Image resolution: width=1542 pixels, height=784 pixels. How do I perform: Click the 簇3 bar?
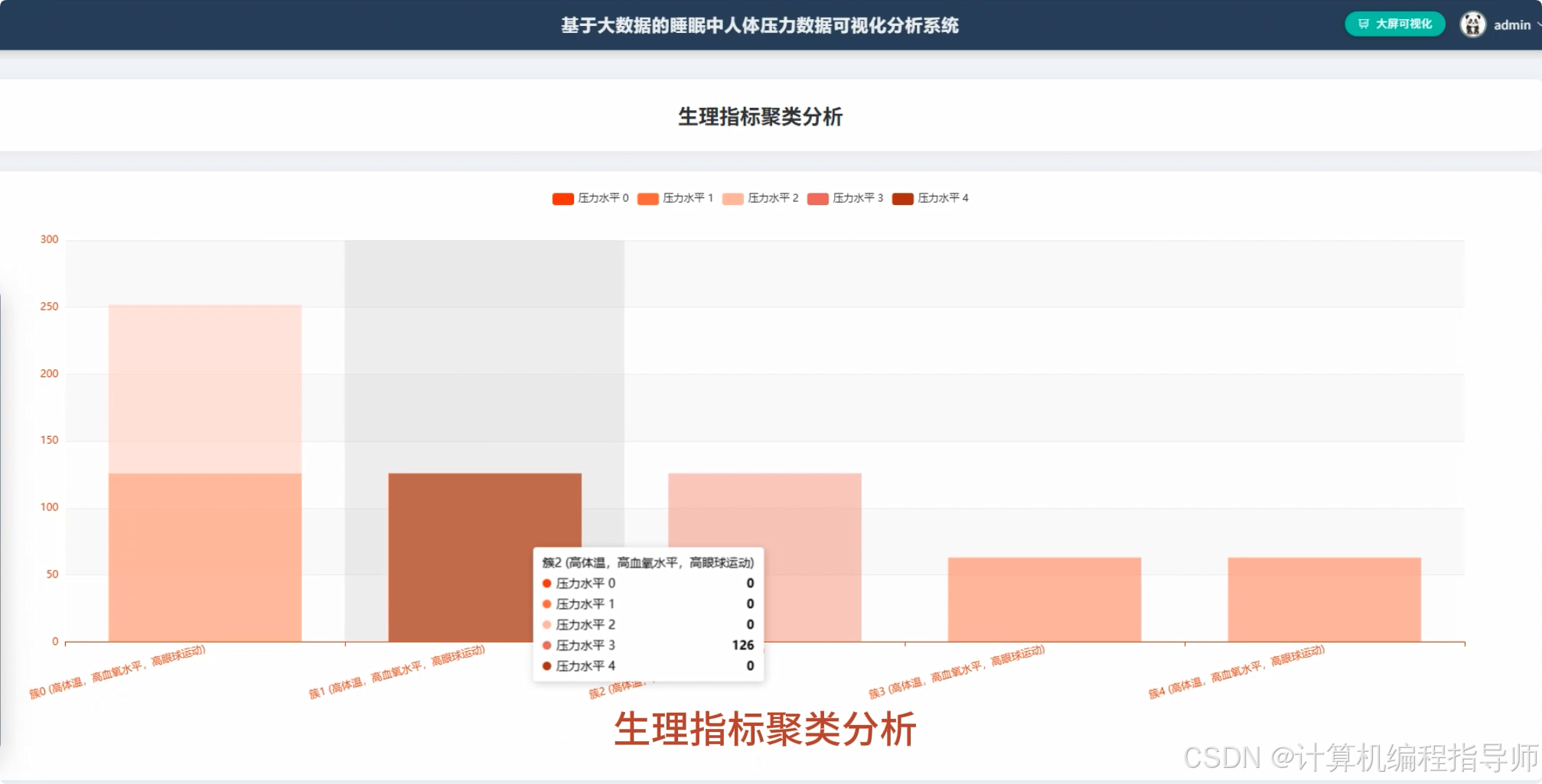pyautogui.click(x=1044, y=600)
